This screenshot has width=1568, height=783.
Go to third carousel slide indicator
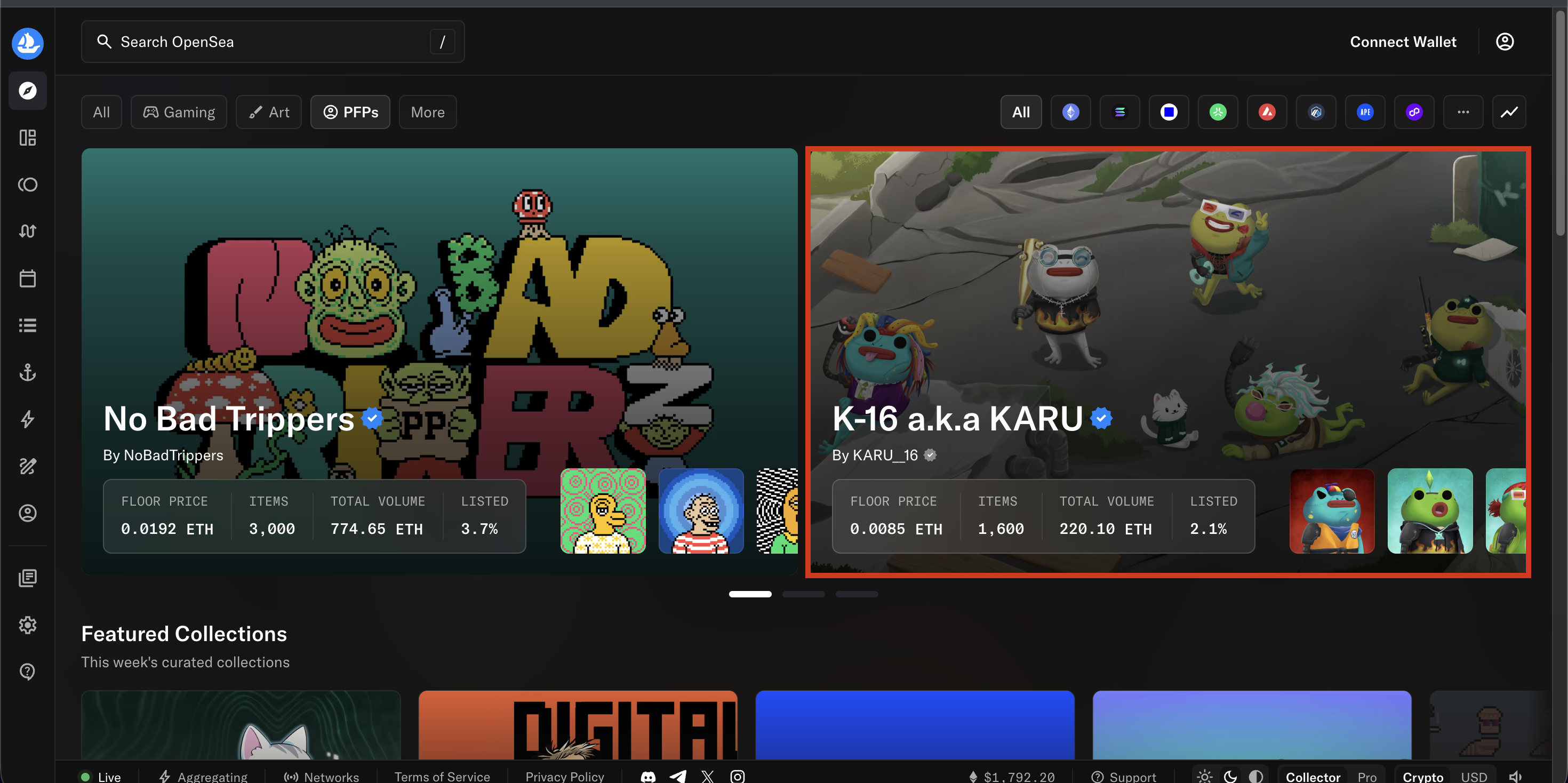click(857, 594)
